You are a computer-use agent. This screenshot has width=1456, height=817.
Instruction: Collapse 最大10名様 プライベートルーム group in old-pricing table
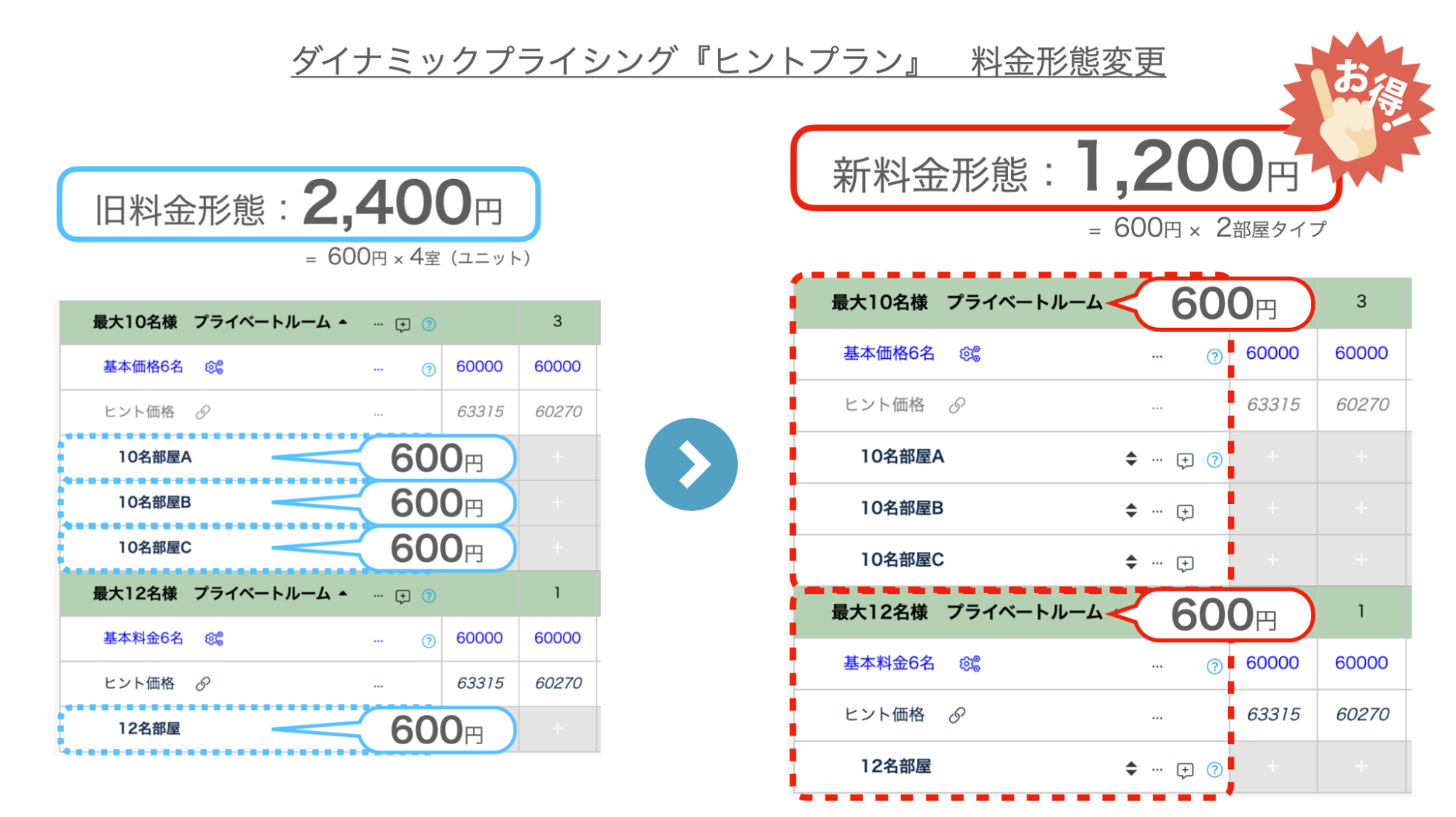[x=343, y=322]
